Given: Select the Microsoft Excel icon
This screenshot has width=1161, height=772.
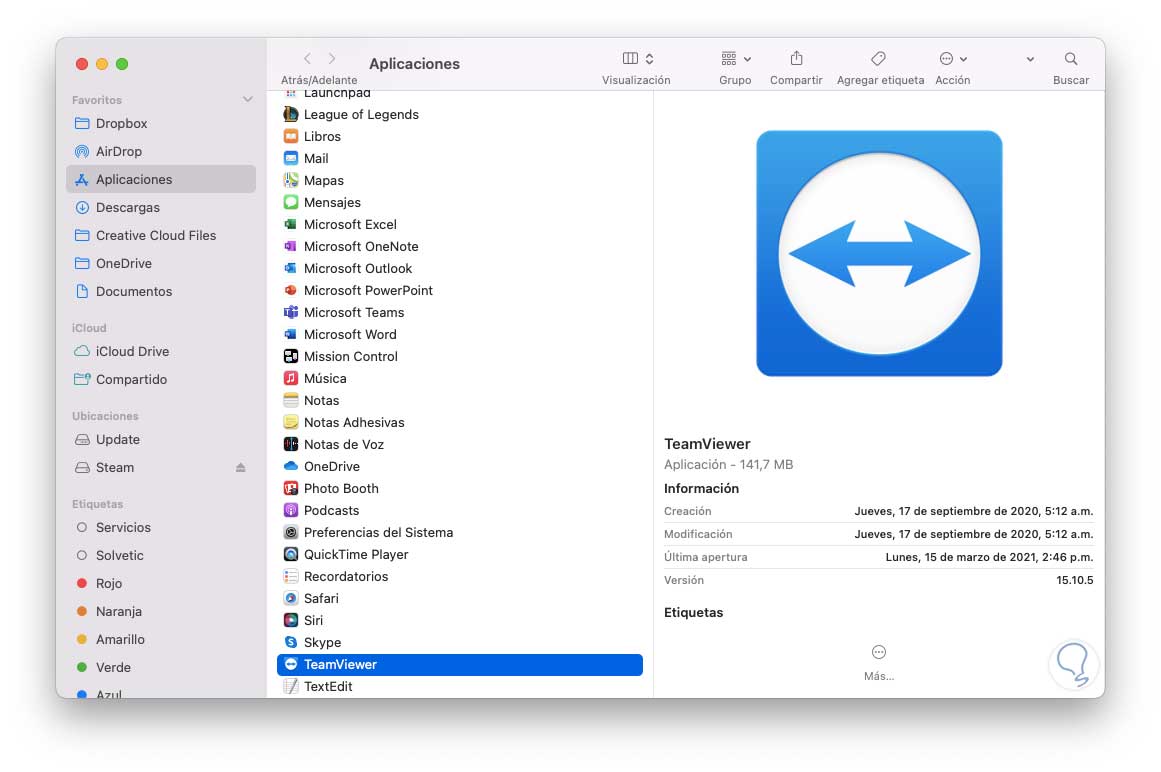Looking at the screenshot, I should point(291,224).
